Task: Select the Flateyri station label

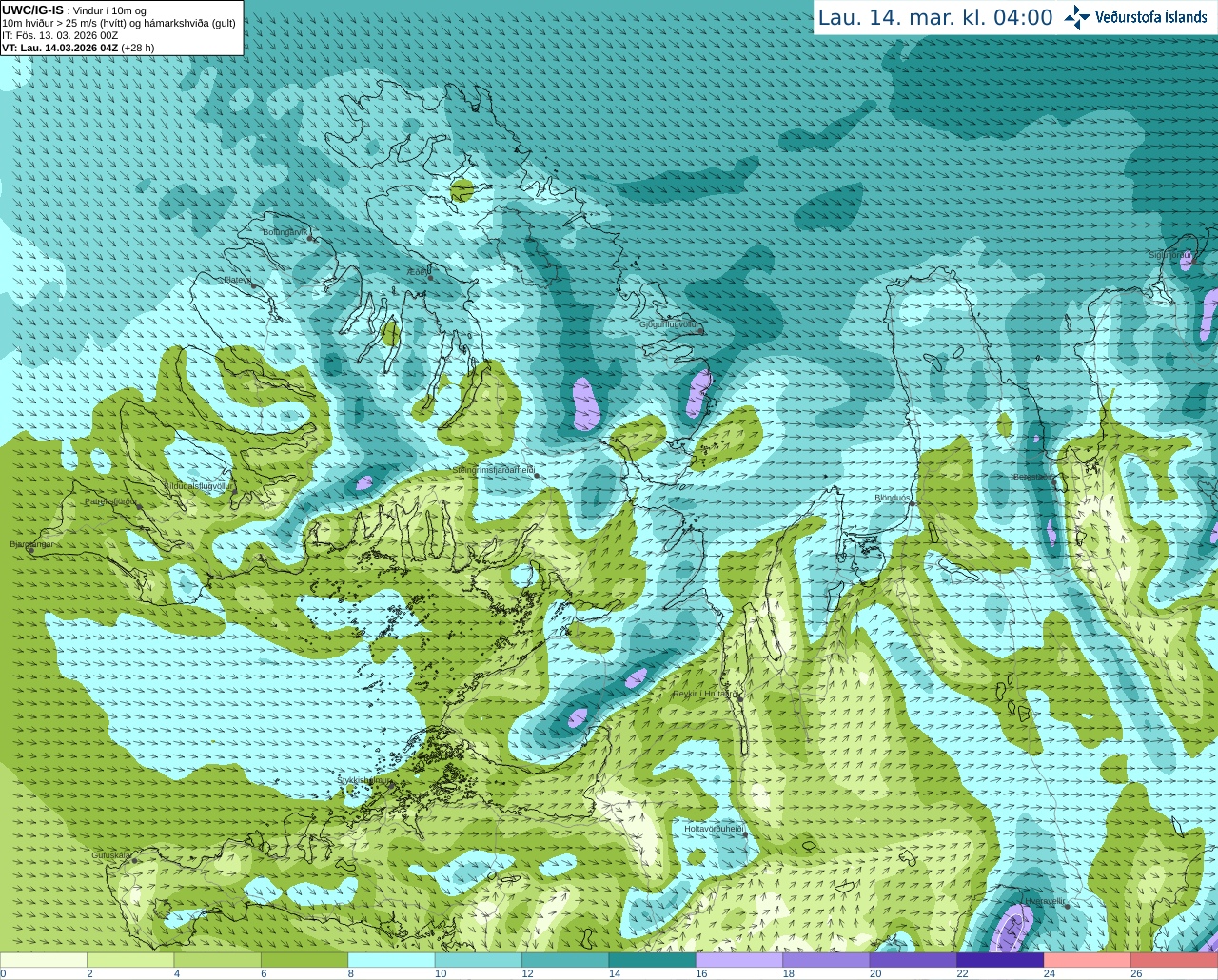Action: [x=238, y=280]
